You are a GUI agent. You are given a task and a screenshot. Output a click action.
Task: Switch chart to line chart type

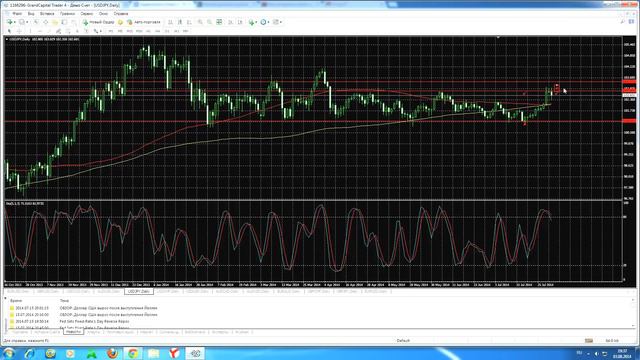(x=189, y=22)
